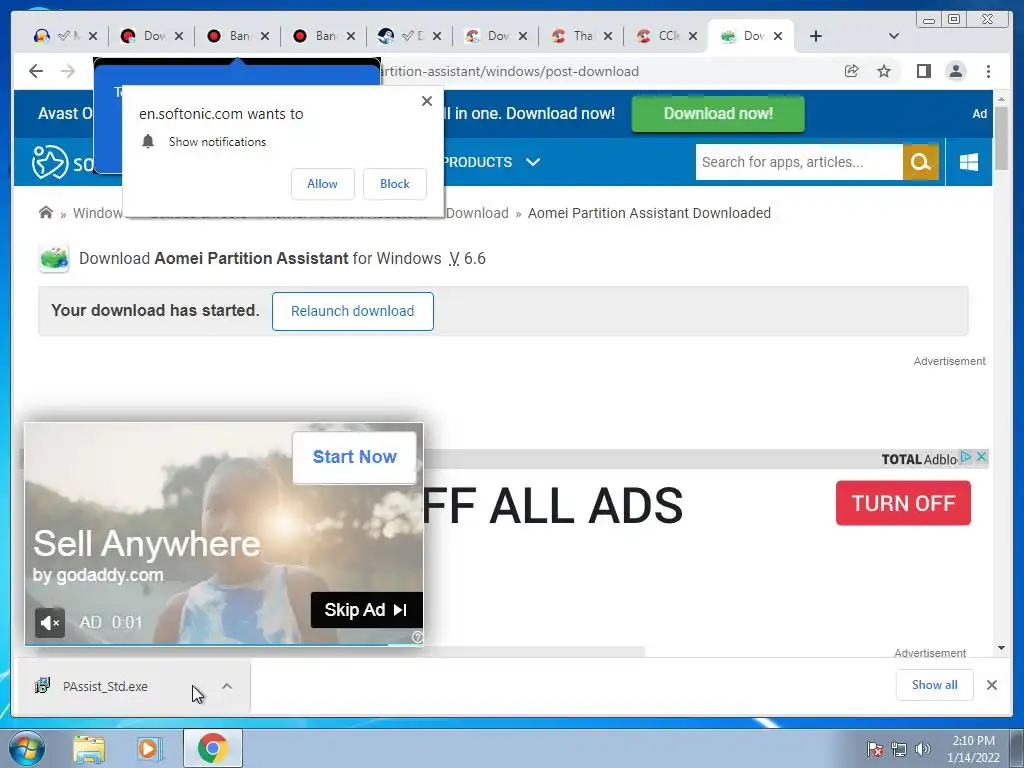This screenshot has height=768, width=1024.
Task: Open the Chrome three-dot menu
Action: coord(988,71)
